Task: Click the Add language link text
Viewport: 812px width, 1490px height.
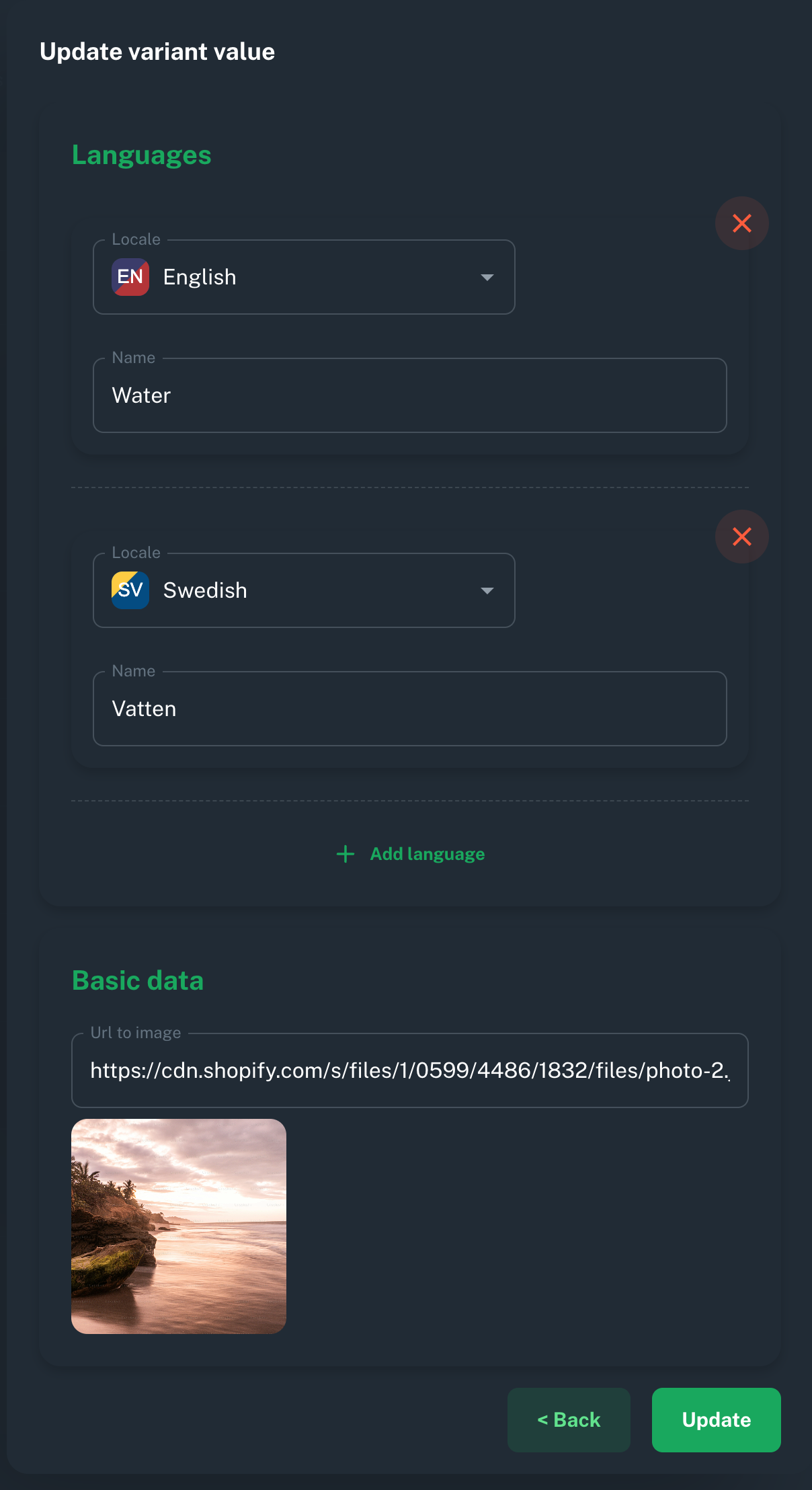Action: tap(428, 854)
